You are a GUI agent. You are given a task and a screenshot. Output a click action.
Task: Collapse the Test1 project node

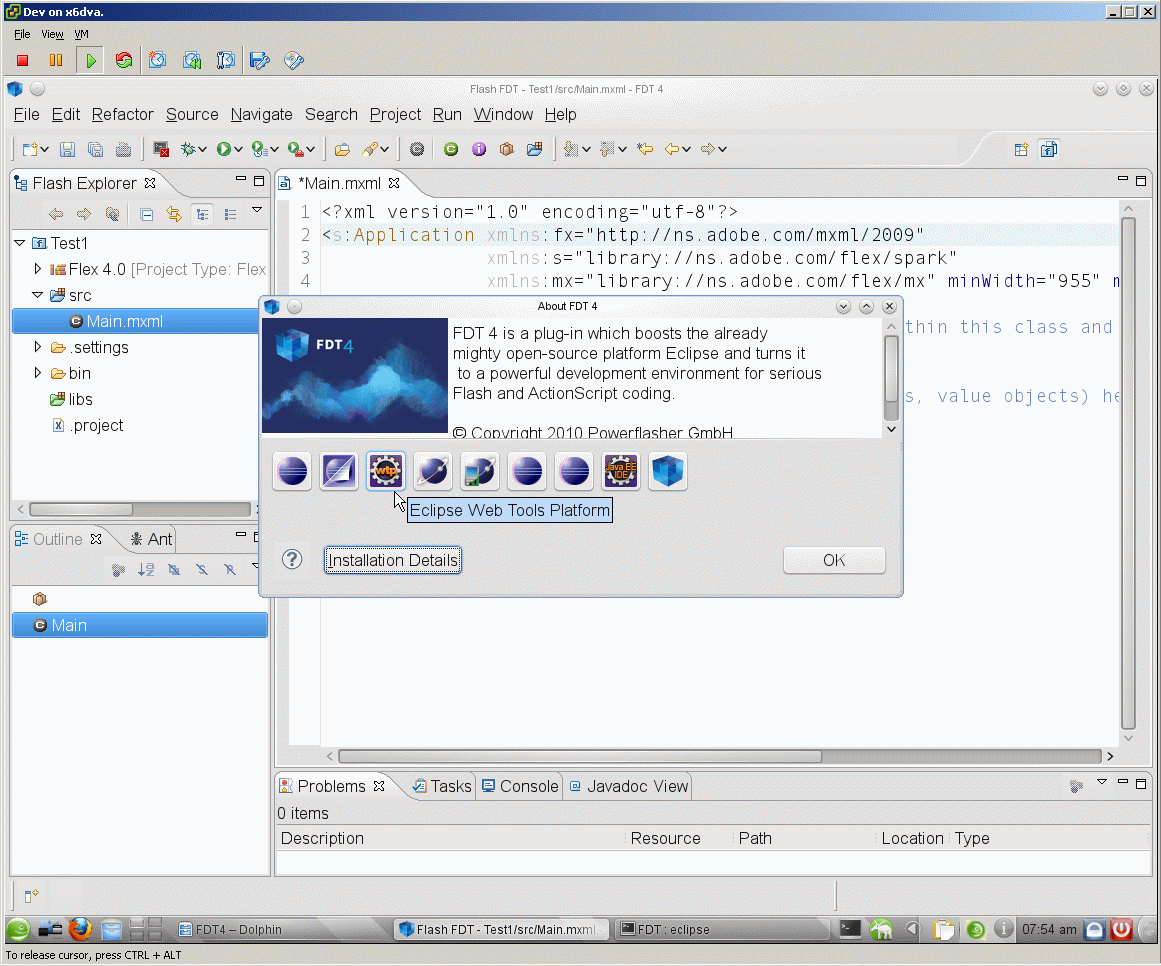click(20, 243)
